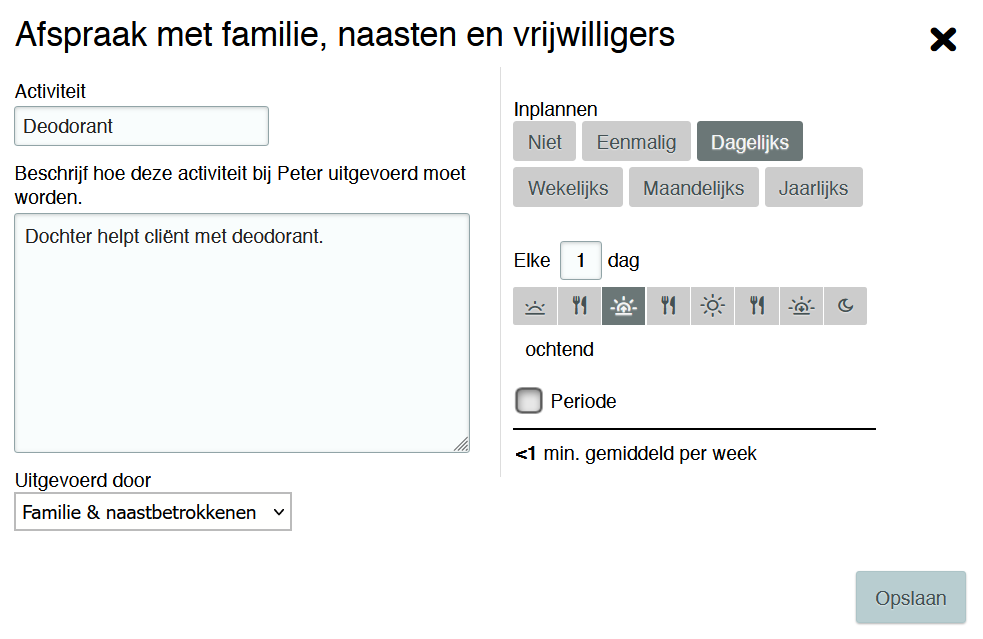This screenshot has width=983, height=639.
Task: Open the Uitgevoerd door dropdown
Action: [x=153, y=512]
